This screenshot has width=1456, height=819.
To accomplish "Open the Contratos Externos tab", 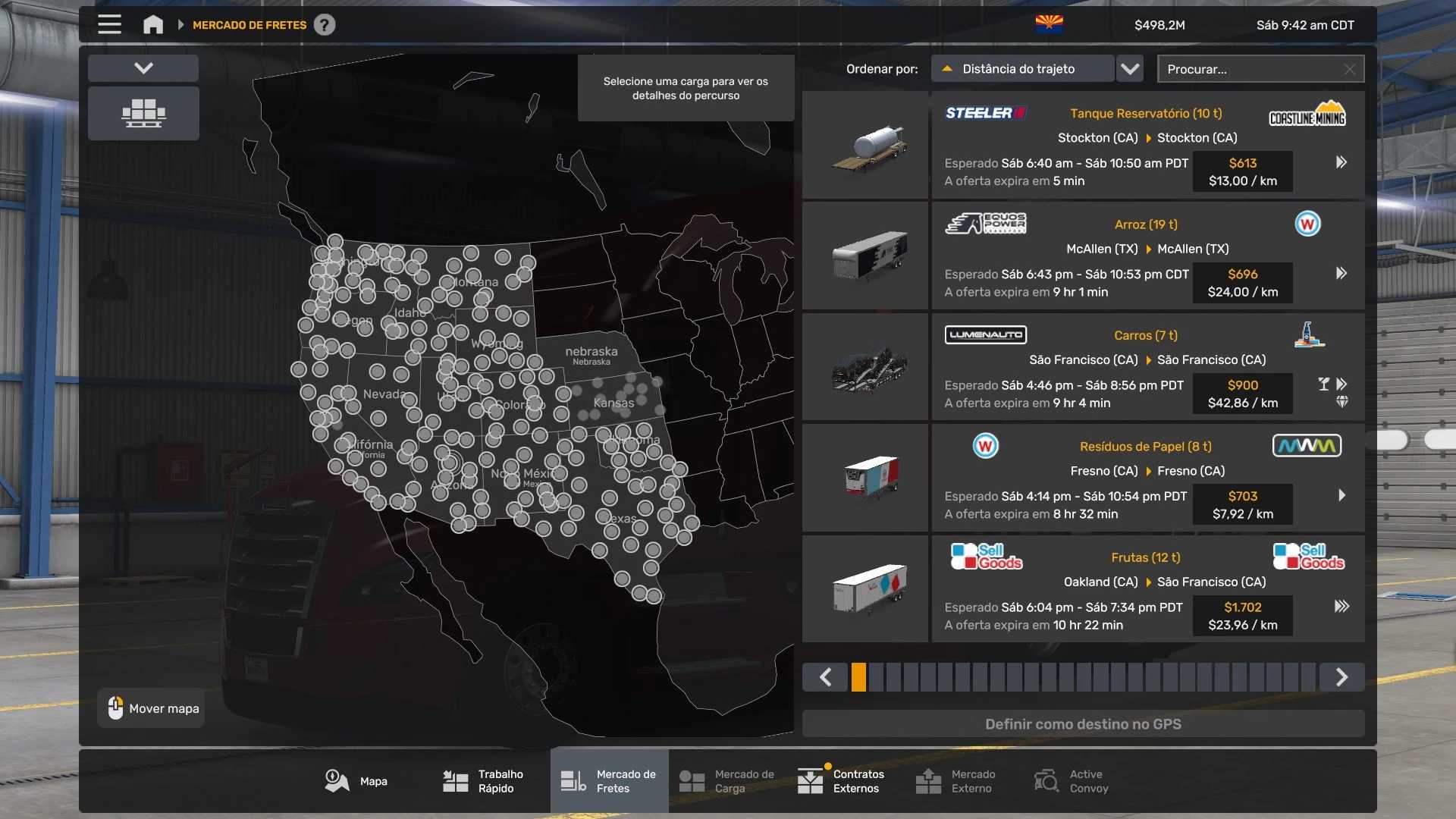I will (x=841, y=781).
